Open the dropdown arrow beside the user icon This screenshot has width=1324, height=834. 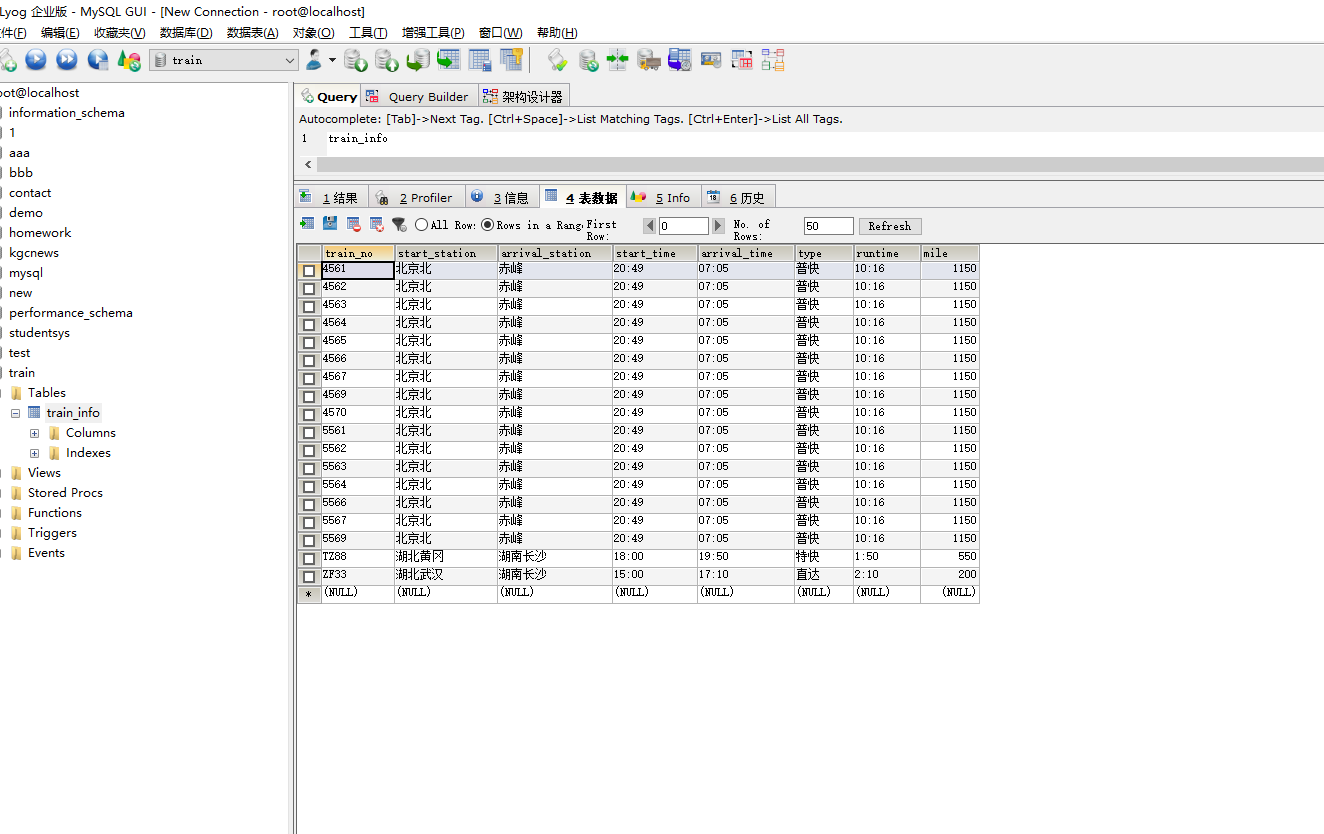point(332,60)
